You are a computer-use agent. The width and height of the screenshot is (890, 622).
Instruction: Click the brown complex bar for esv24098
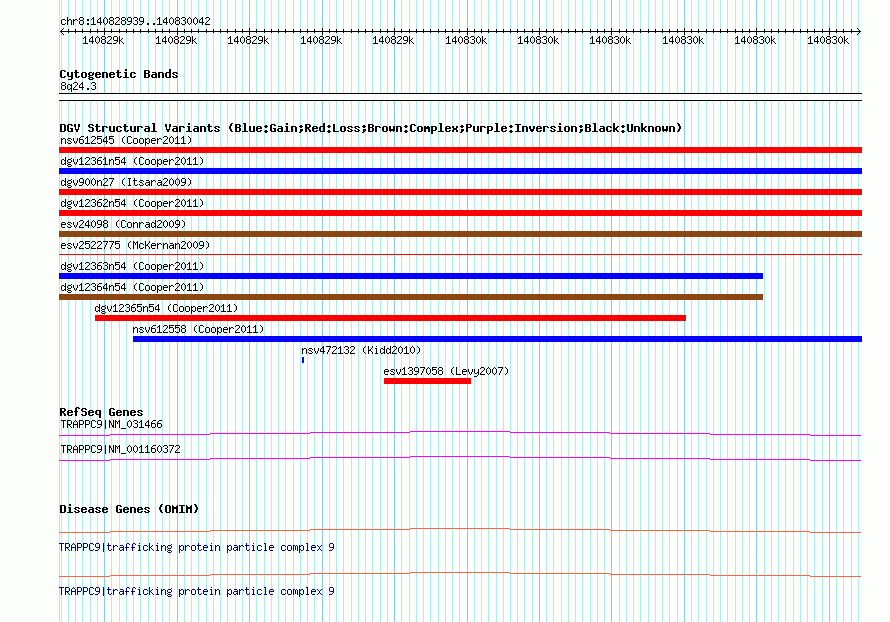[x=460, y=234]
